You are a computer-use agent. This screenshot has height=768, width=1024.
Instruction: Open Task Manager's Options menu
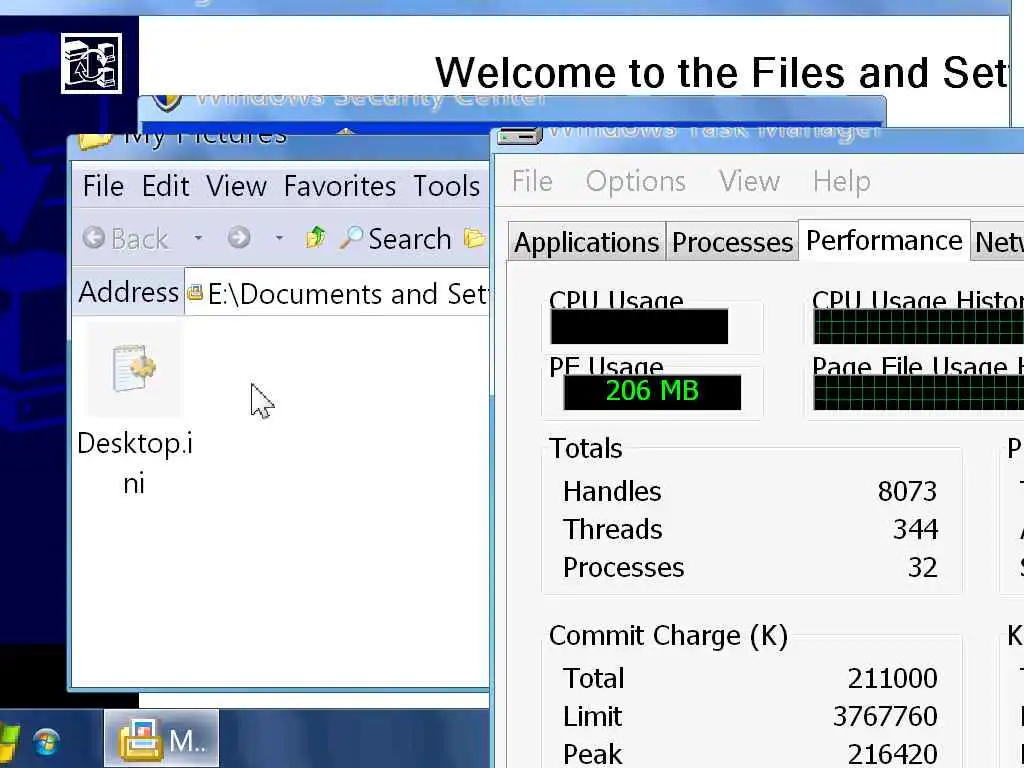635,182
